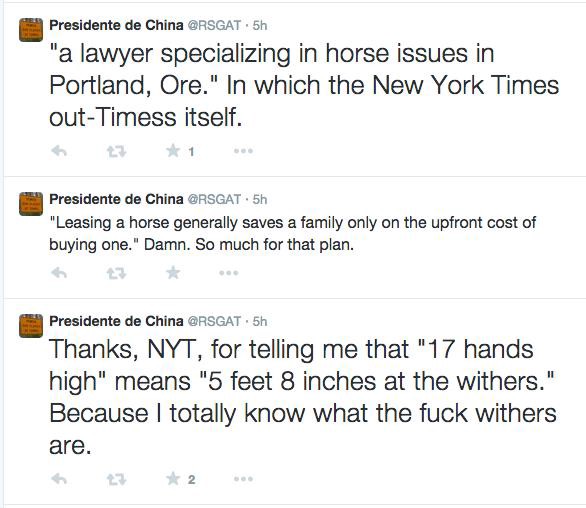Screen dimensions: 586x508
Task: Retweet the horse lawyer tweet
Action: coord(116,152)
